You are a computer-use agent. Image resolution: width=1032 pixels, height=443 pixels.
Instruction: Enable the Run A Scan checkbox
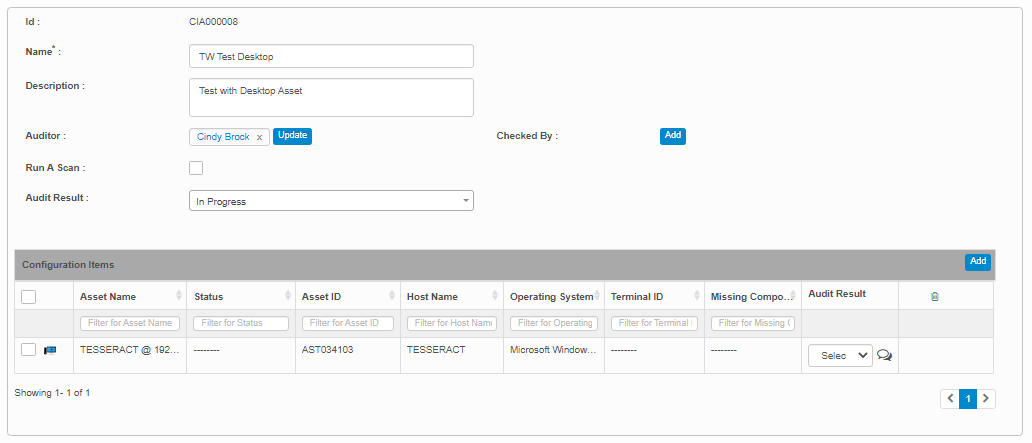click(x=196, y=168)
